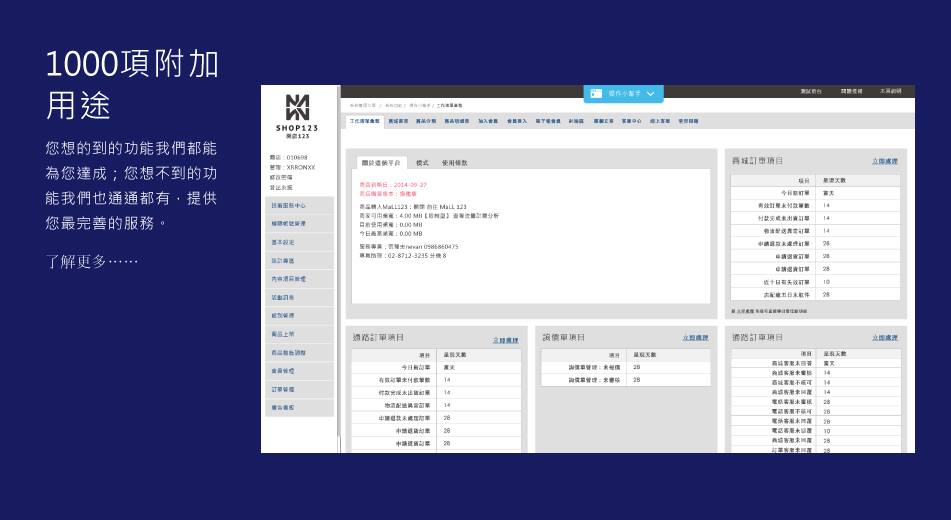Expand the 操作小幫手 dropdown chevron

tap(651, 93)
